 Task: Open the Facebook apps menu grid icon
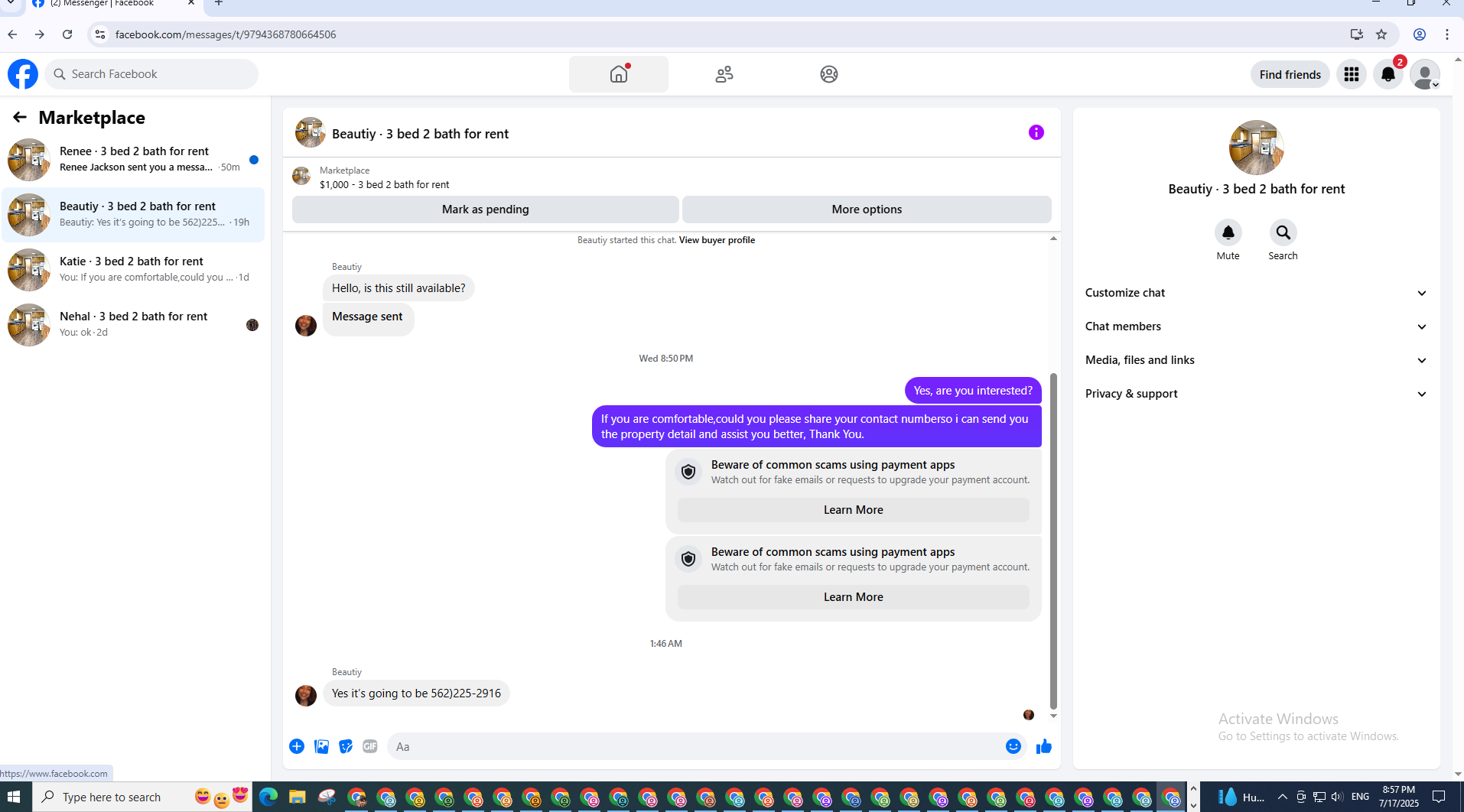[1351, 74]
